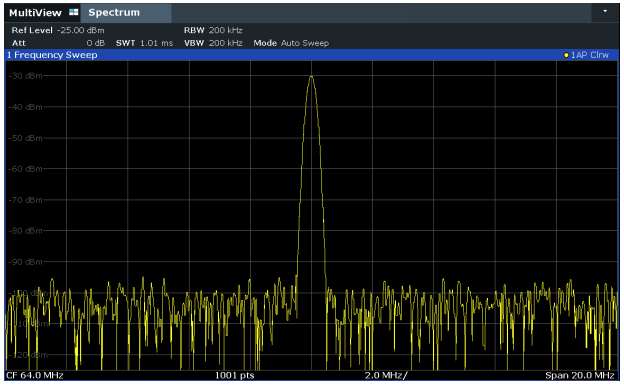Click the signal peak at -30 dBm

[311, 76]
